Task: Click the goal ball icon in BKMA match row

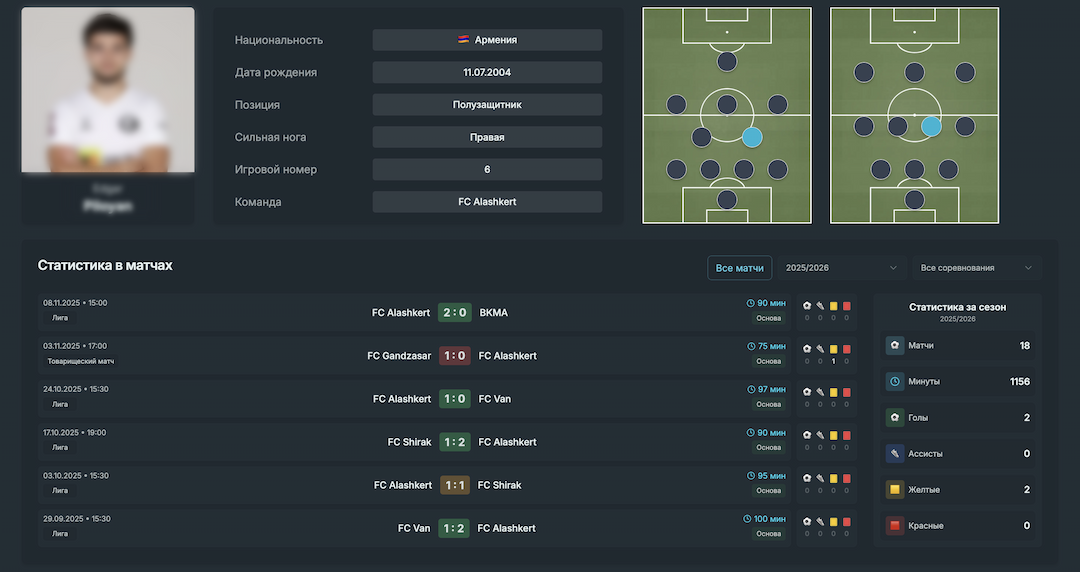Action: 807,306
